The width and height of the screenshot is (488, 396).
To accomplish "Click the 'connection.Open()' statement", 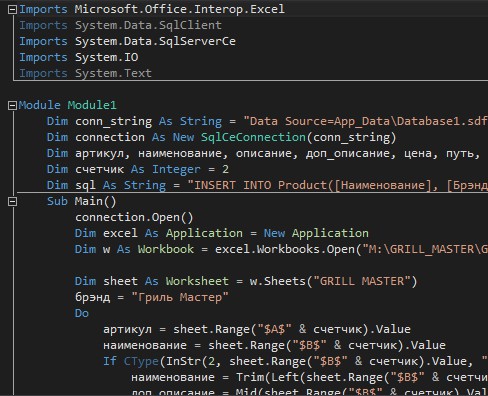I will click(134, 218).
